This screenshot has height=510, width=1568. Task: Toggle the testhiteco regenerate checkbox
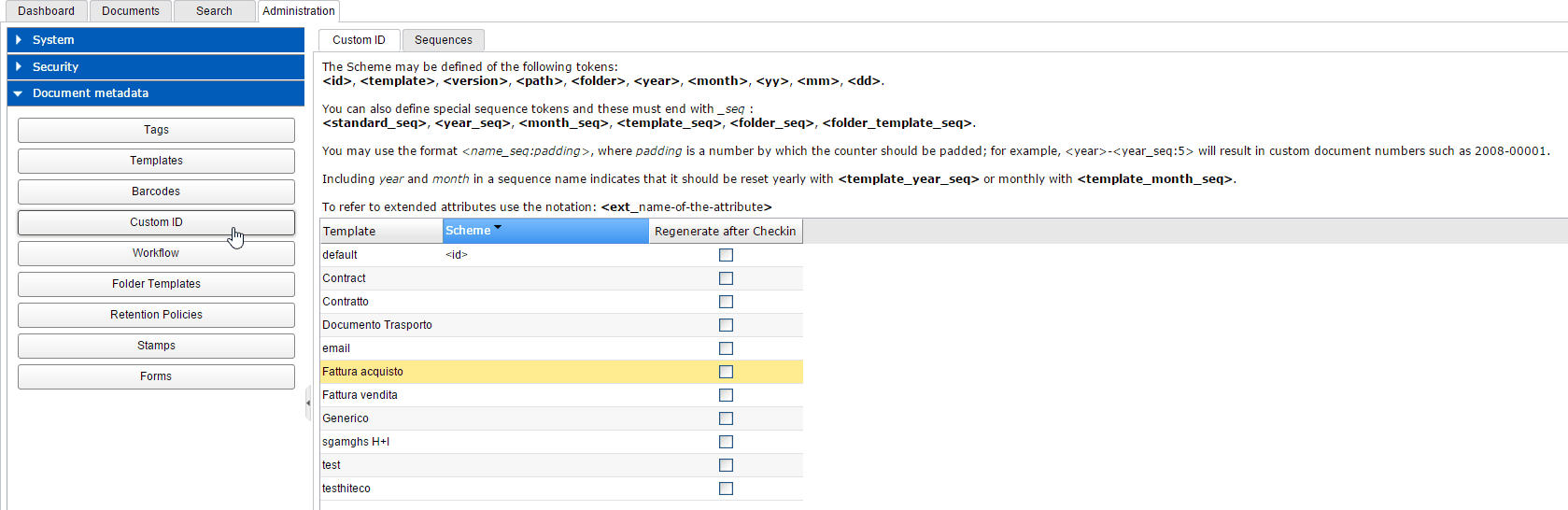[726, 489]
